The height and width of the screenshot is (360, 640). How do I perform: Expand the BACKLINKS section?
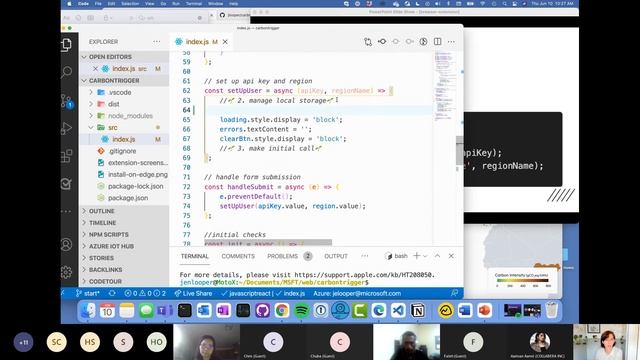tap(124, 270)
